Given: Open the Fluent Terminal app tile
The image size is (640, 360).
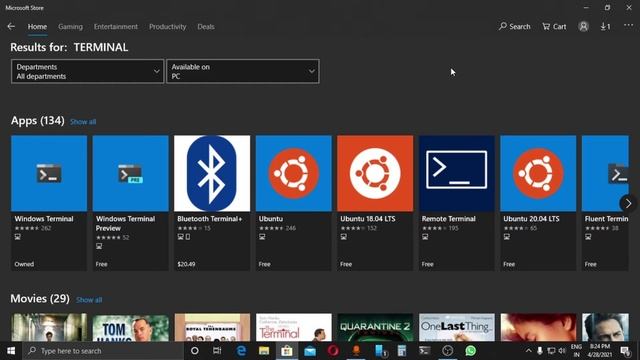Looking at the screenshot, I should click(x=605, y=203).
